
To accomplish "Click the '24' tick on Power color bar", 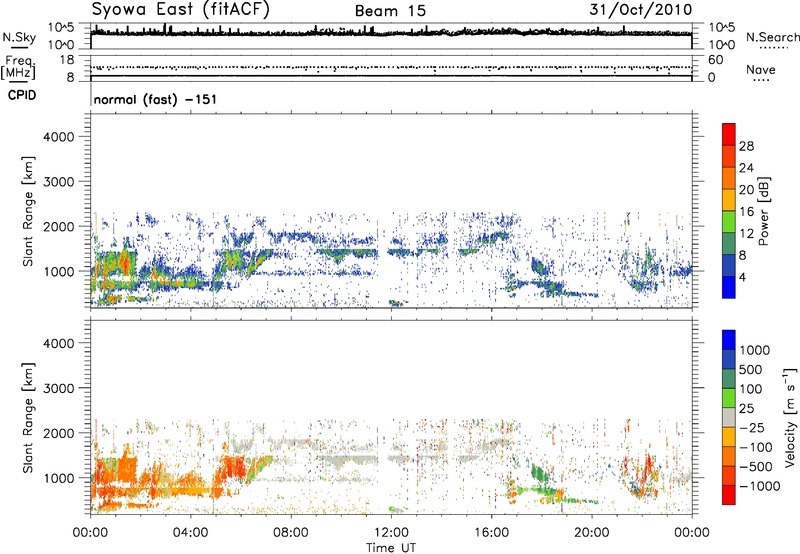I will (746, 168).
